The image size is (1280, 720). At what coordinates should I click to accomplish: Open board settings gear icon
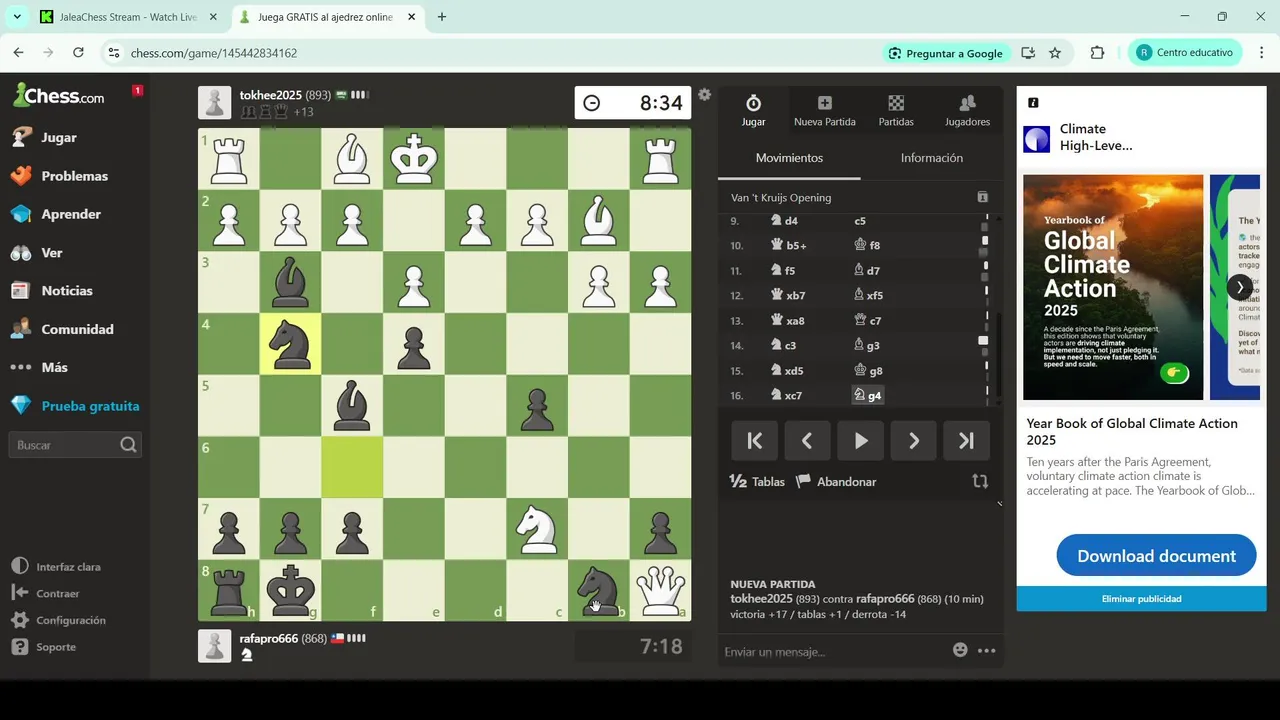tap(704, 95)
